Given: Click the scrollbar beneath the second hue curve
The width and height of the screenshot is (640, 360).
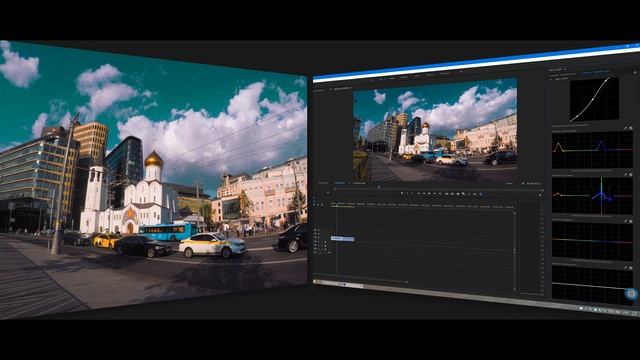Looking at the screenshot, I should [592, 216].
